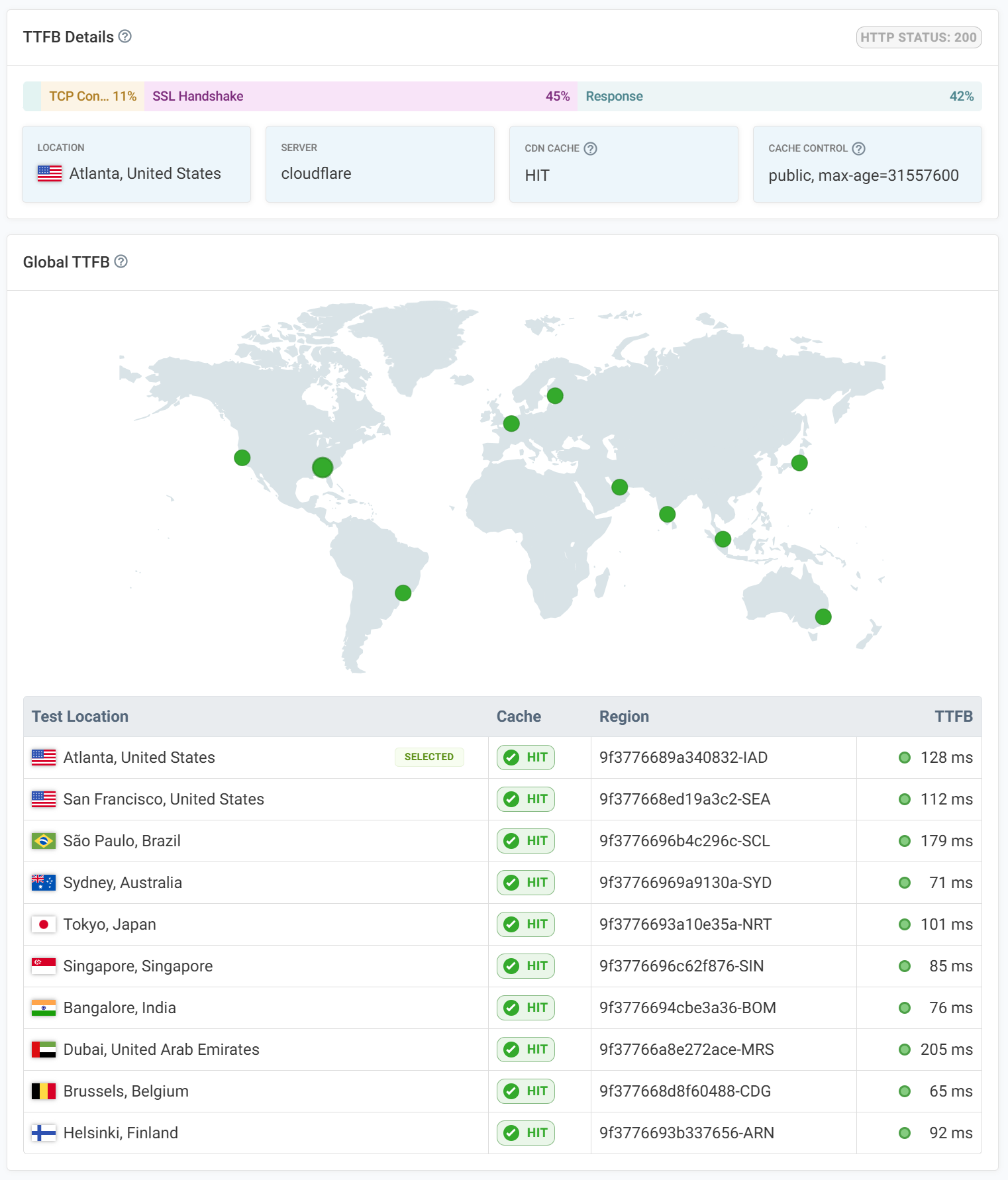Click the Bangalore map marker
This screenshot has width=1008, height=1180.
(x=668, y=514)
